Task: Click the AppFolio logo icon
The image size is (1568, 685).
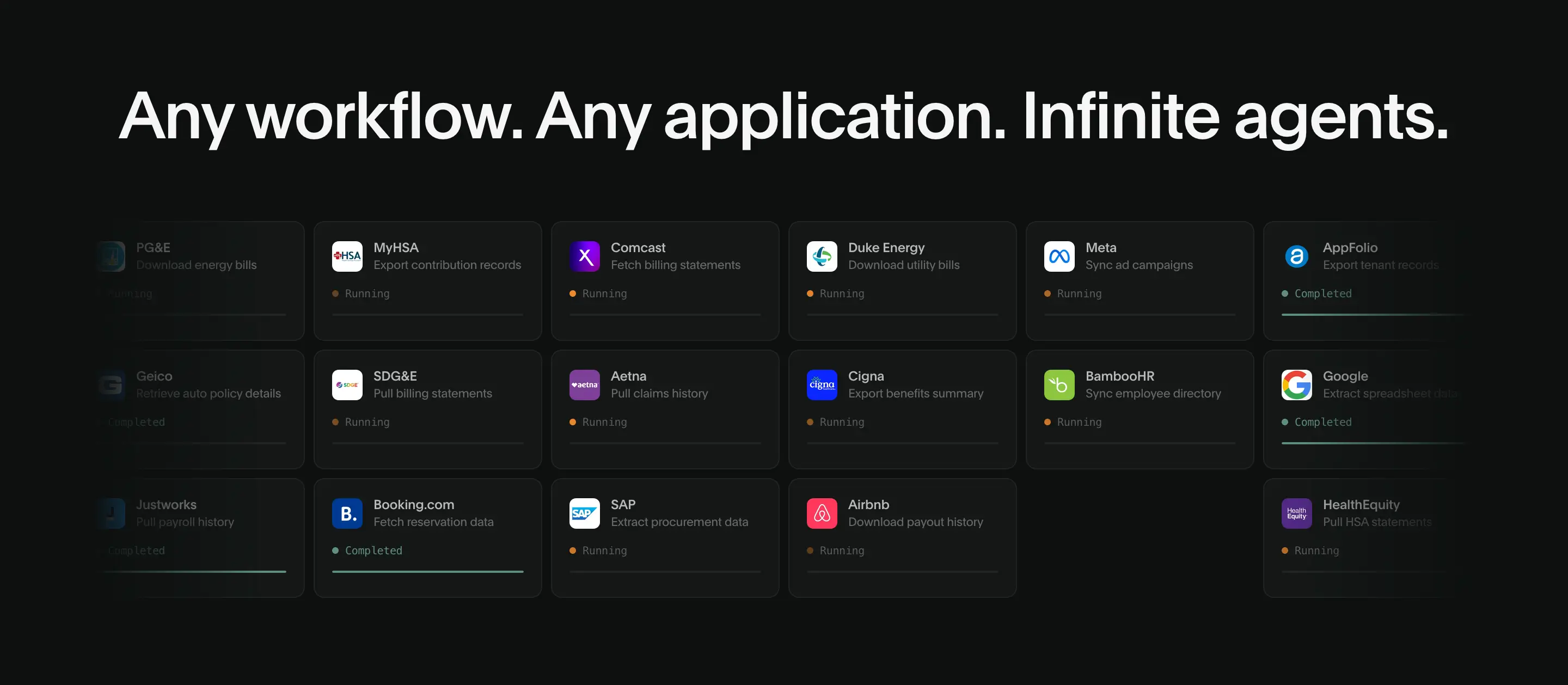Action: [1296, 256]
